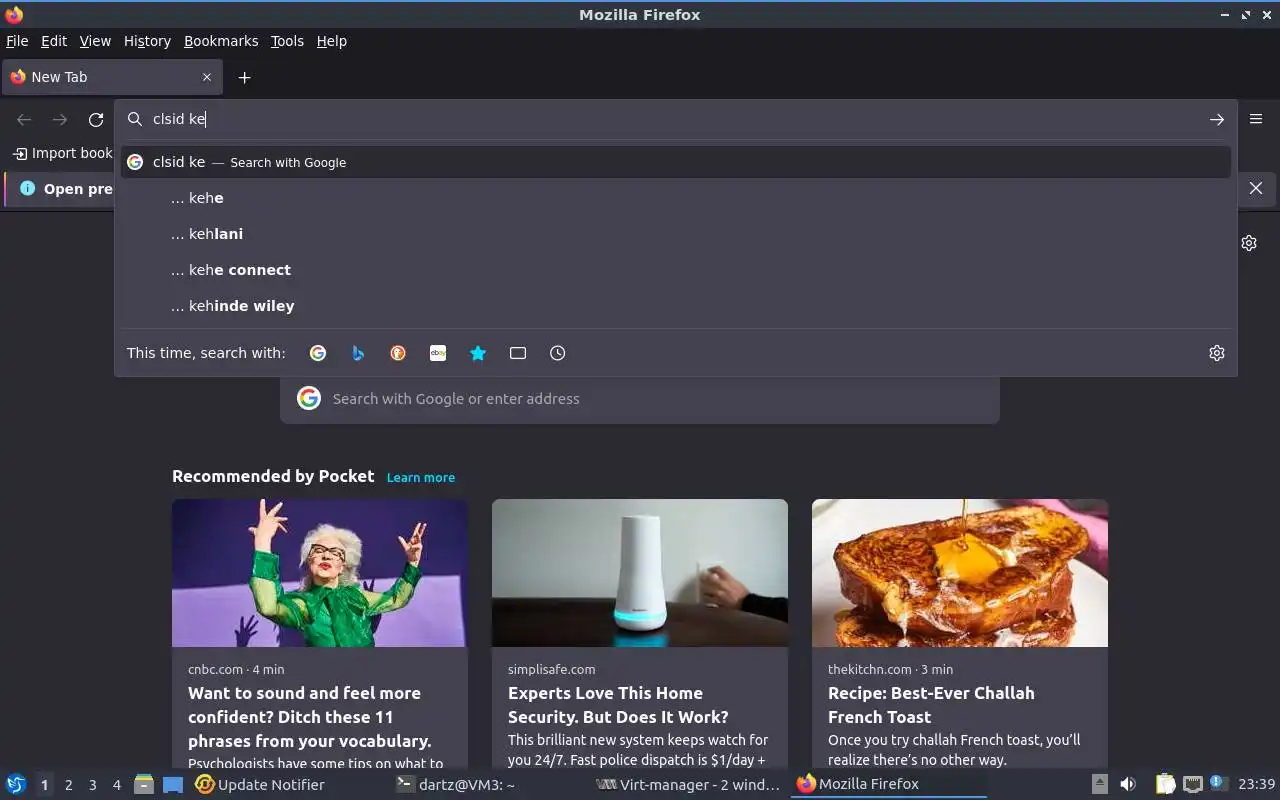The width and height of the screenshot is (1280, 800).
Task: Focus the page's Search with Google box
Action: coord(640,398)
